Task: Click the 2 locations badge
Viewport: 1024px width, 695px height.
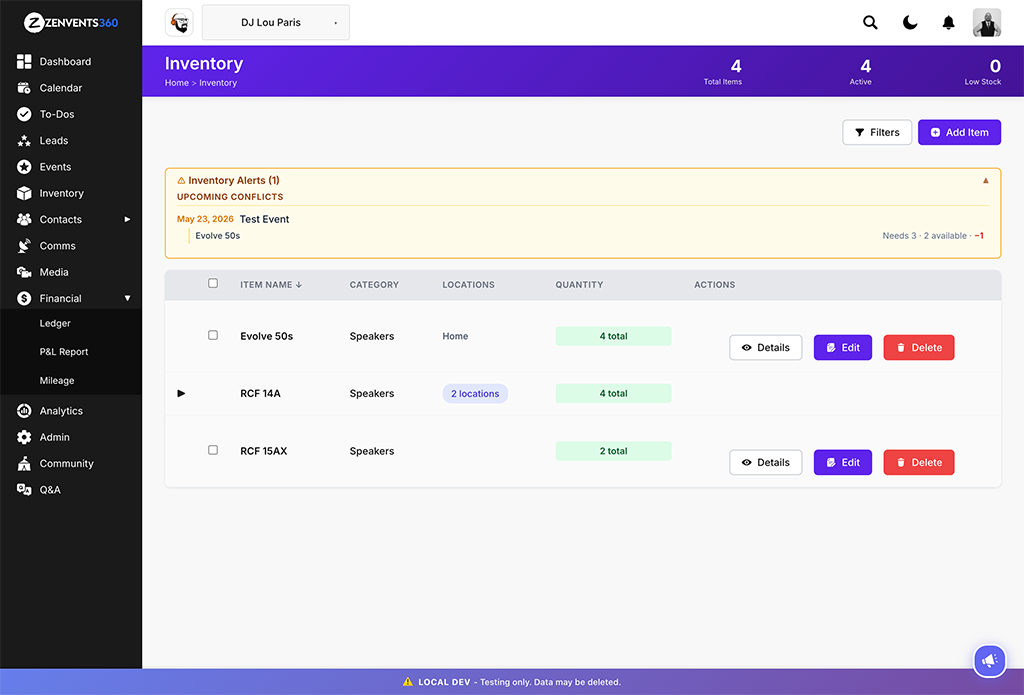Action: [475, 394]
